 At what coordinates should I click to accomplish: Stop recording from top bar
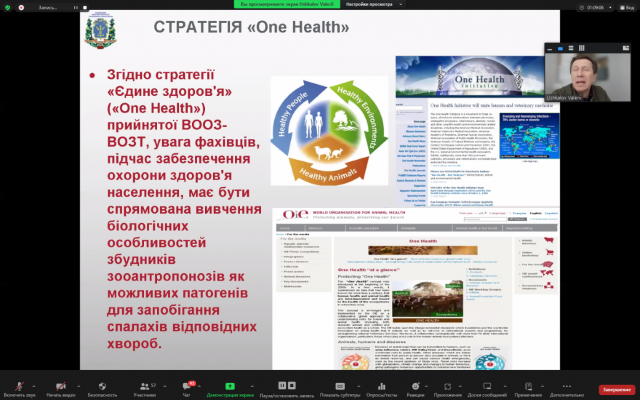click(85, 7)
